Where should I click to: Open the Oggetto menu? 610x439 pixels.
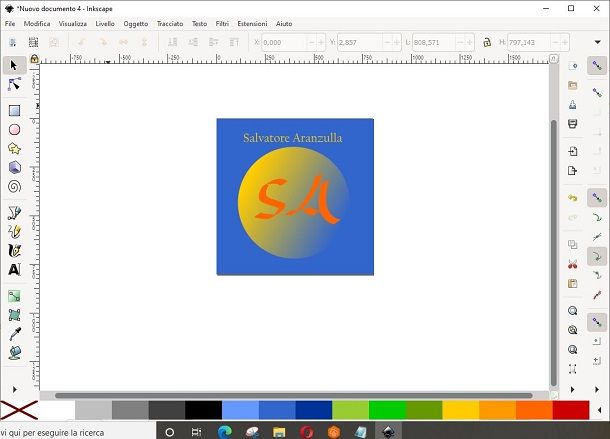[136, 23]
